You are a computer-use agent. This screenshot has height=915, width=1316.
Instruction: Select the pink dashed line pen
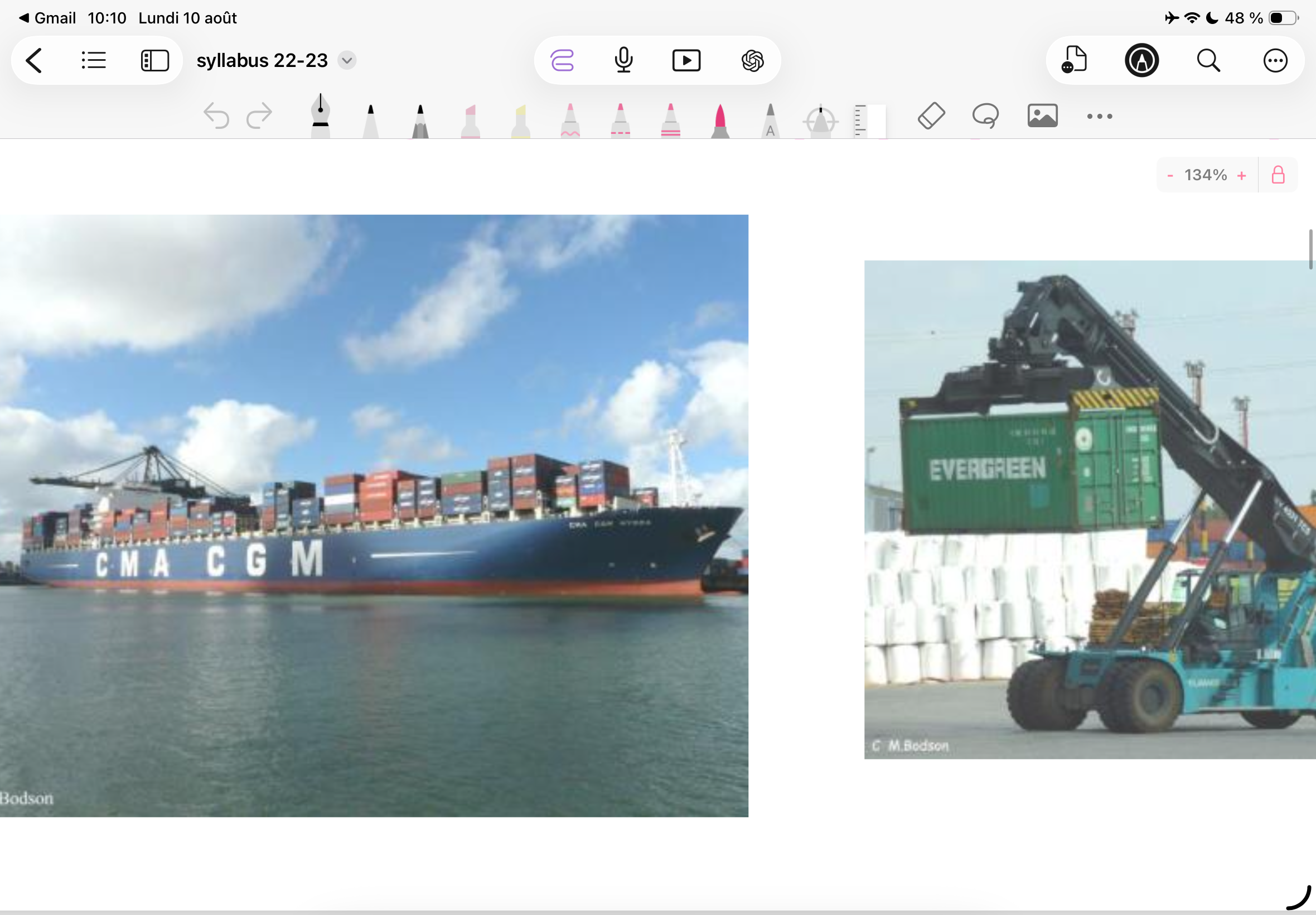pos(621,121)
